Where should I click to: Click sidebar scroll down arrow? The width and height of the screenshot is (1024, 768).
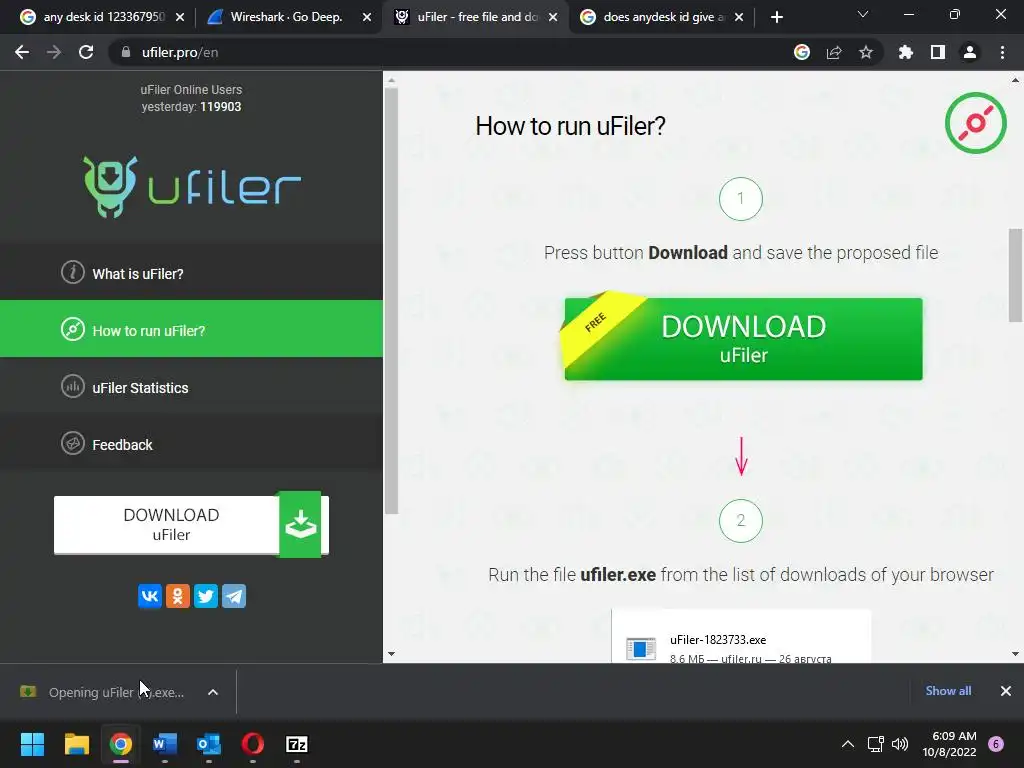pyautogui.click(x=391, y=654)
